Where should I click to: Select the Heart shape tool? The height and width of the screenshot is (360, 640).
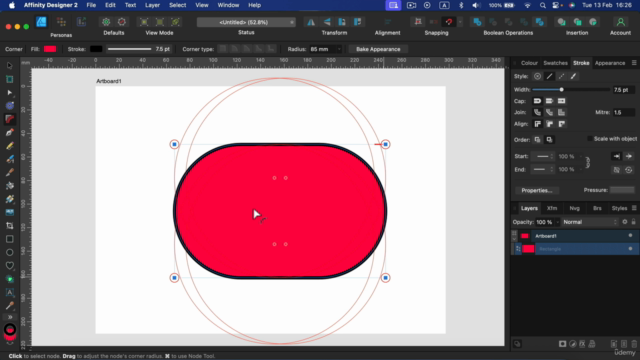tap(10, 266)
